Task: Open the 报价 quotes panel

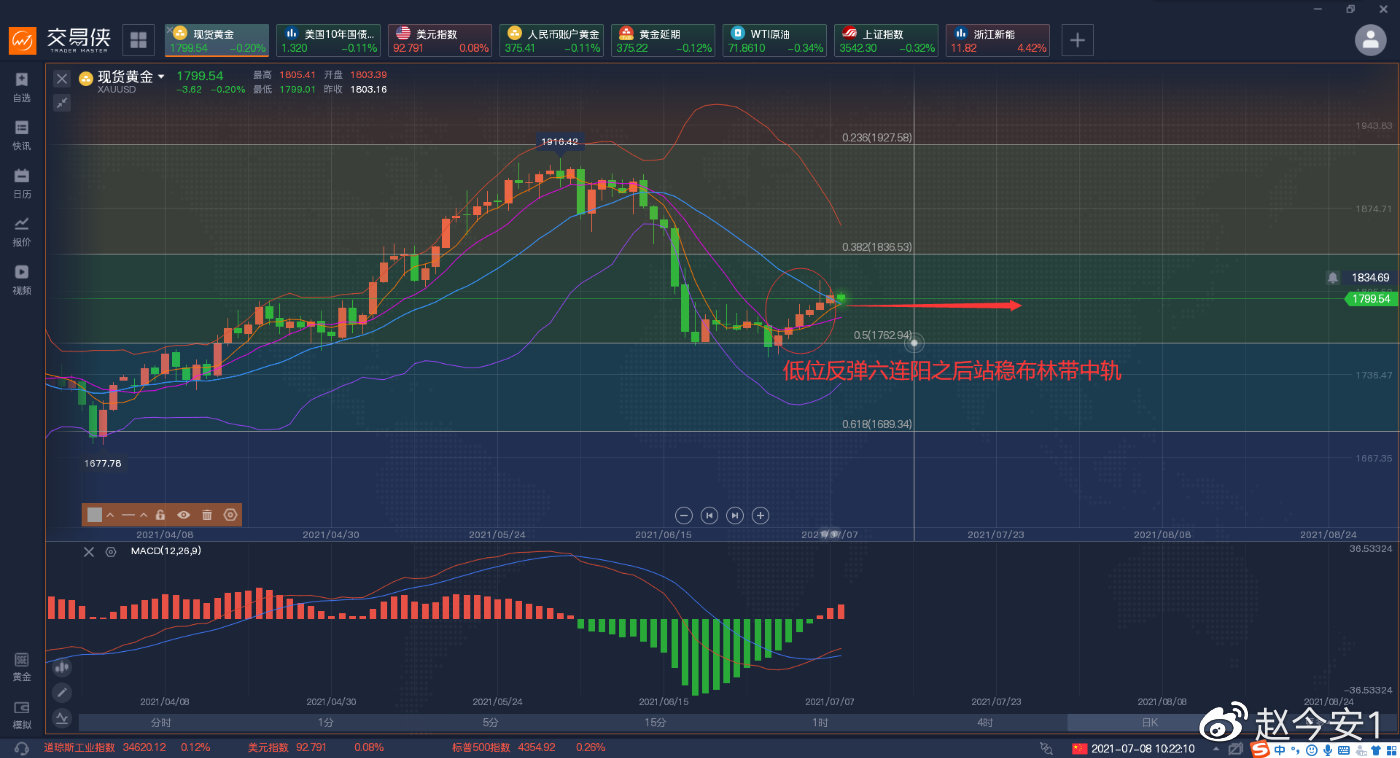Action: point(22,231)
